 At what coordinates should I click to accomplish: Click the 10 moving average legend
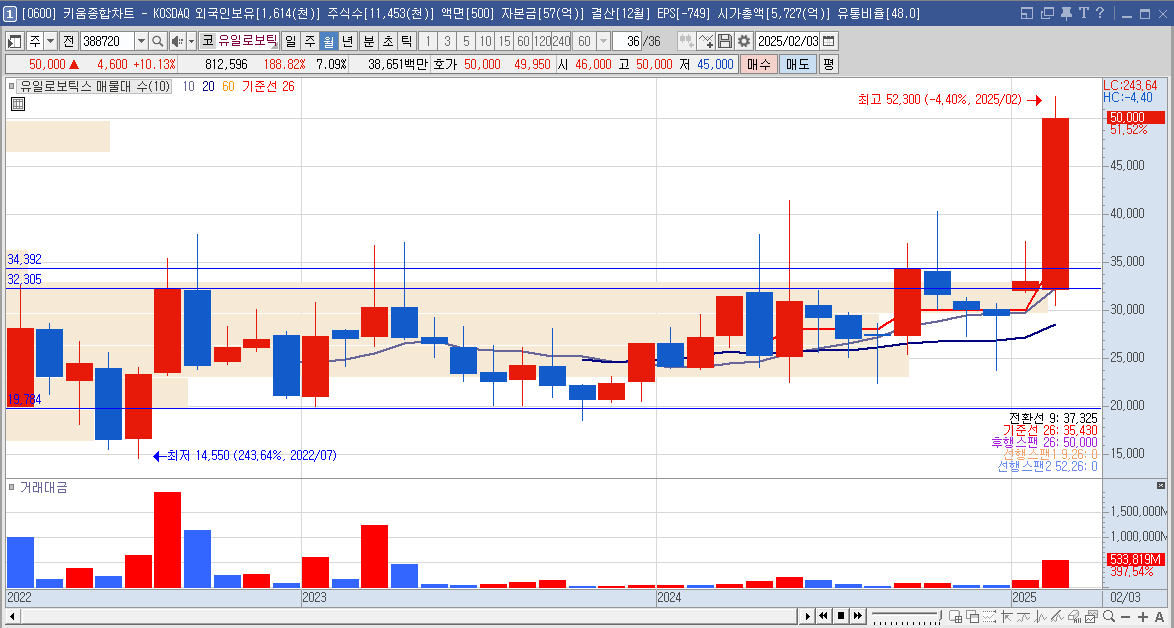click(x=189, y=86)
